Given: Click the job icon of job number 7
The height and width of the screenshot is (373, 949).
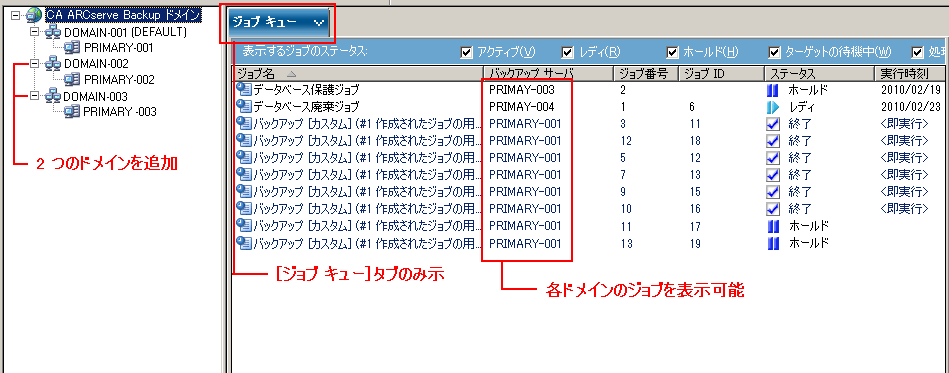Looking at the screenshot, I should [244, 175].
